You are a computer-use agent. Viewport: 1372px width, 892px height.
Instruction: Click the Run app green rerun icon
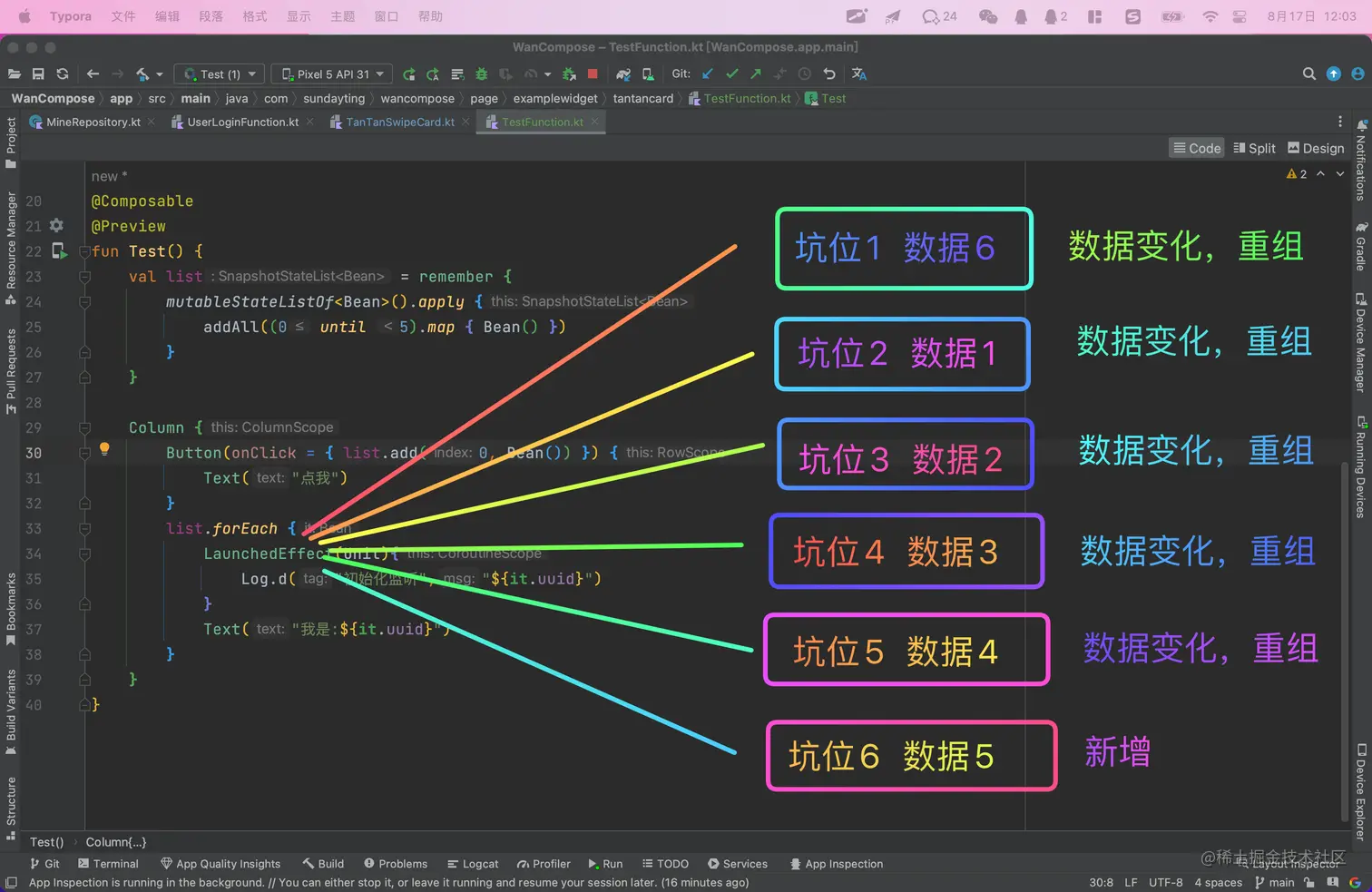pos(409,74)
